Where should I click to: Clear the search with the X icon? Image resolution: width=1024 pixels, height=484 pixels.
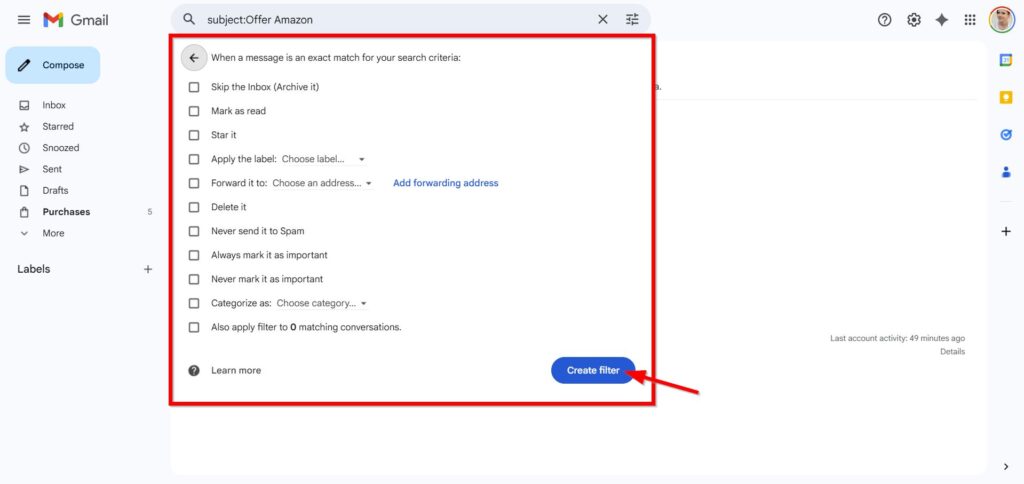[603, 20]
